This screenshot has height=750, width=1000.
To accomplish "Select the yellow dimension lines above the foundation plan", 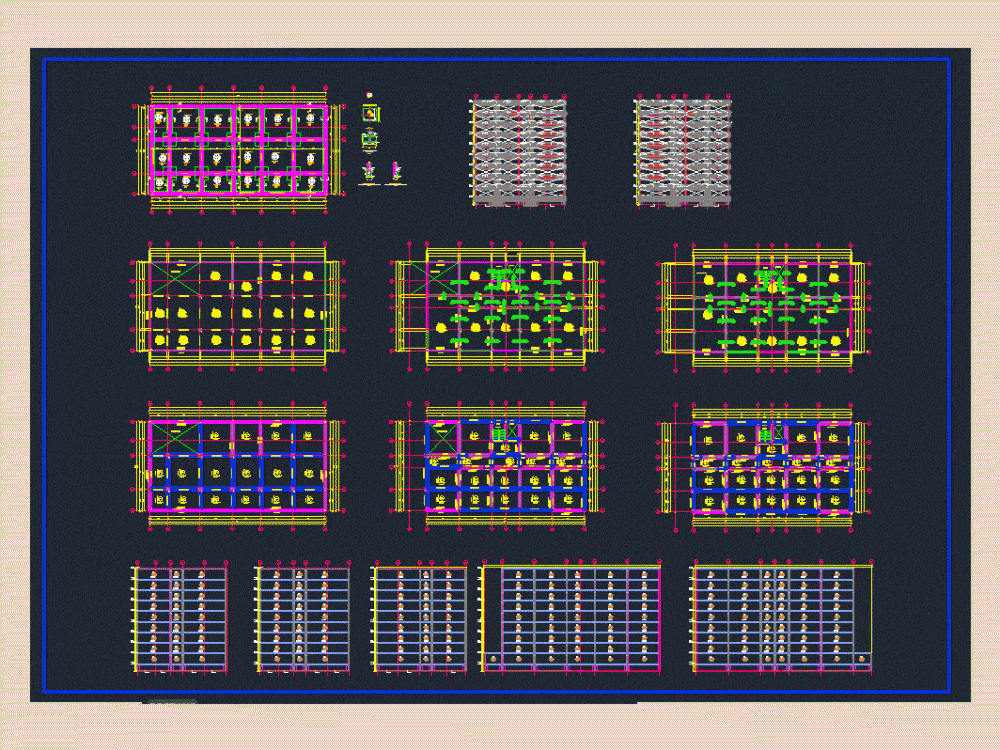I will click(239, 97).
